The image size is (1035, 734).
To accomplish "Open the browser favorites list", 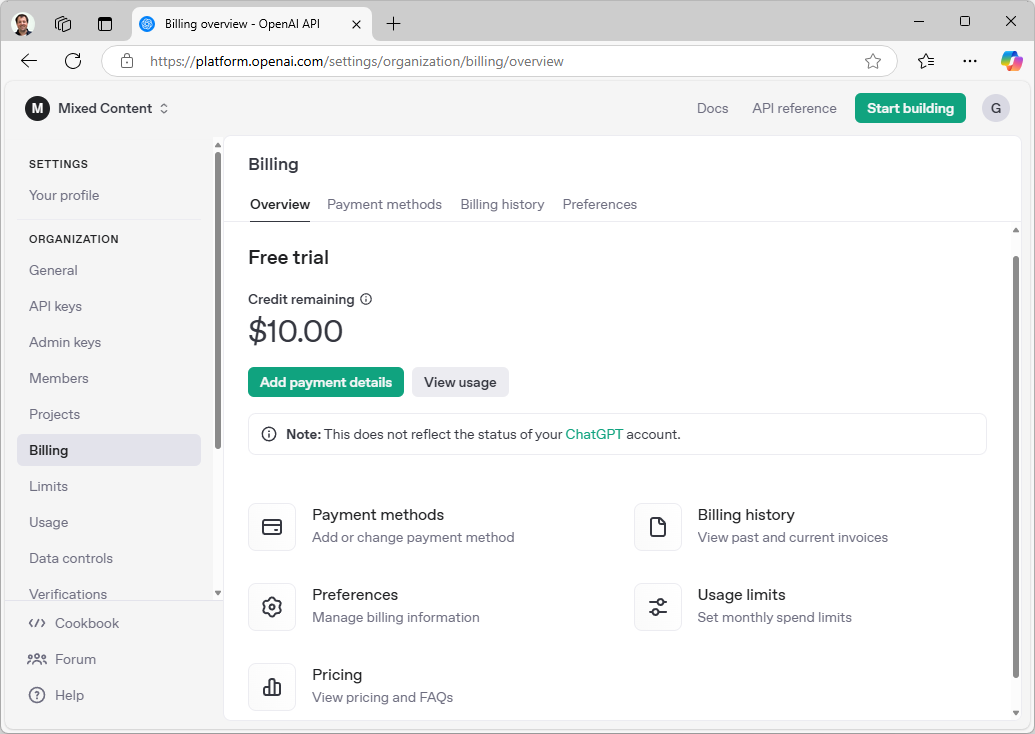I will 925,61.
